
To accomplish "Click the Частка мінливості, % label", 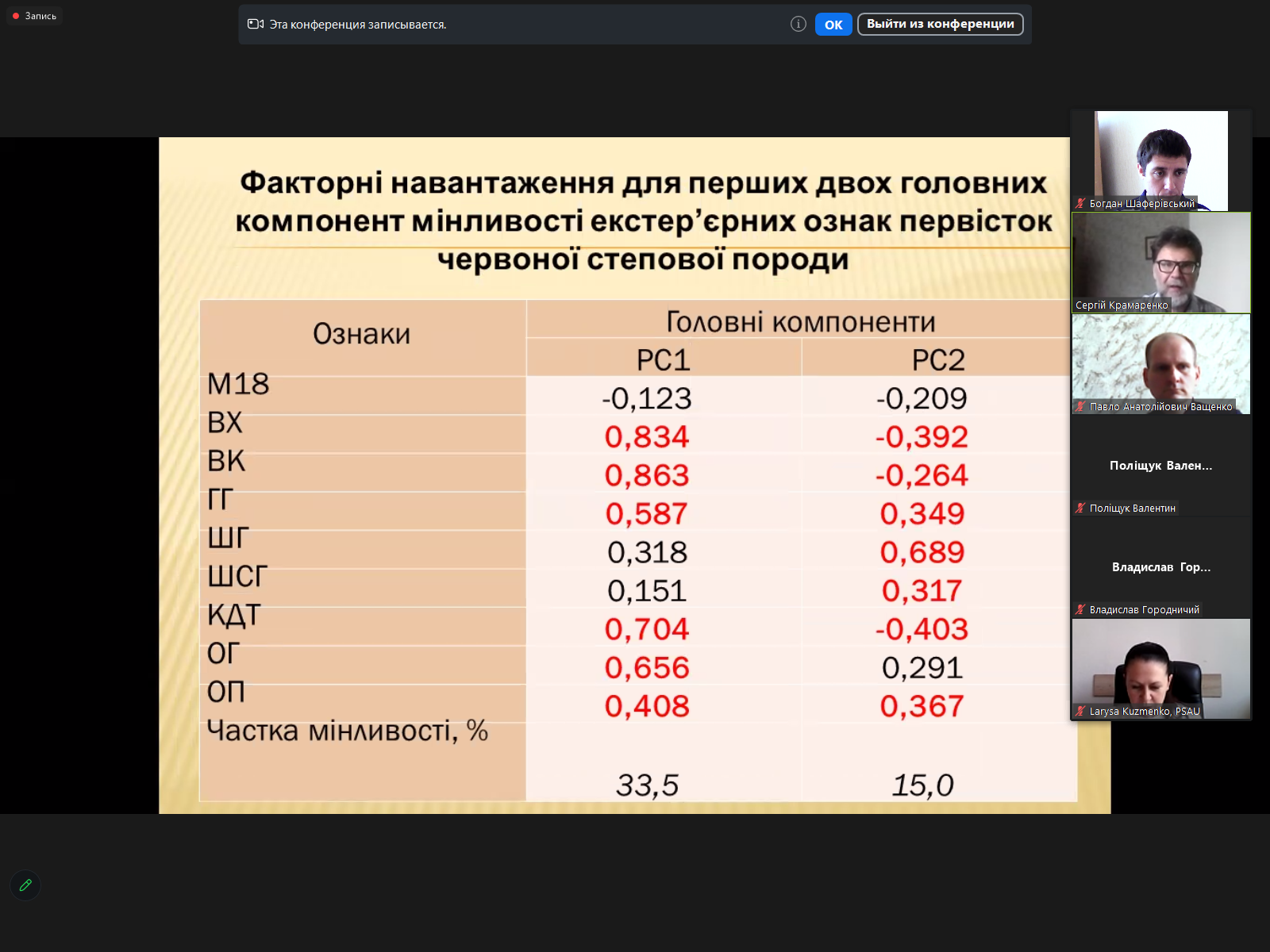I will 347,730.
